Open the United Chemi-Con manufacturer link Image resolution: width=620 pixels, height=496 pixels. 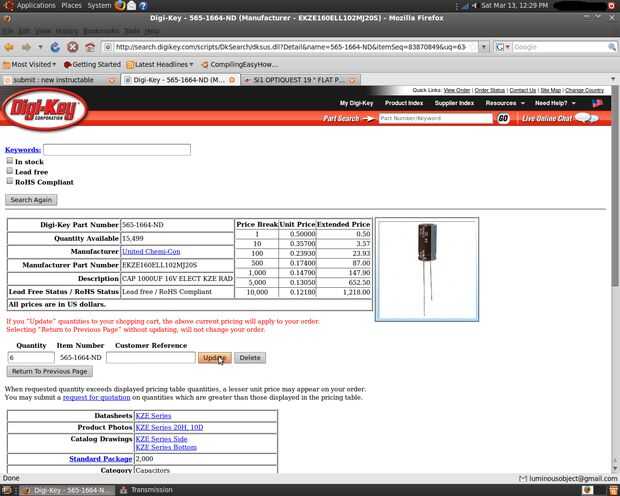[x=151, y=252]
